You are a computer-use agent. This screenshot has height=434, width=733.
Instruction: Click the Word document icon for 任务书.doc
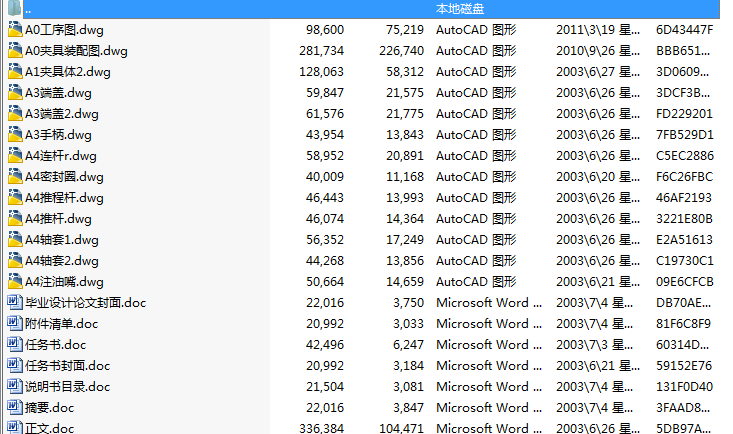[x=14, y=344]
